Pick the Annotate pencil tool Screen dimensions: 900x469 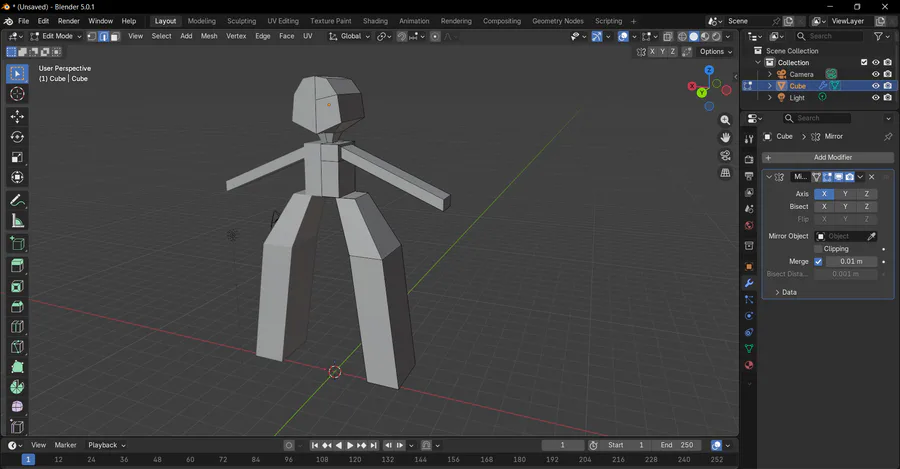[x=17, y=200]
